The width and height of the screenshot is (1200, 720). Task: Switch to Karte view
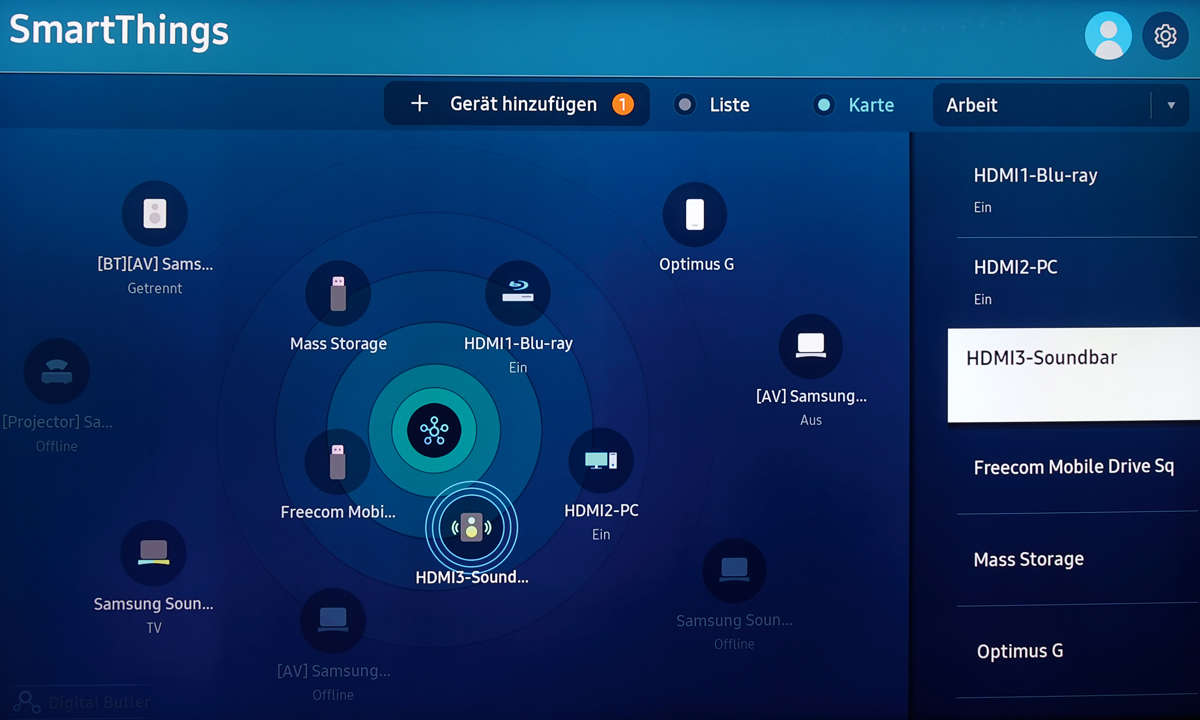point(854,105)
